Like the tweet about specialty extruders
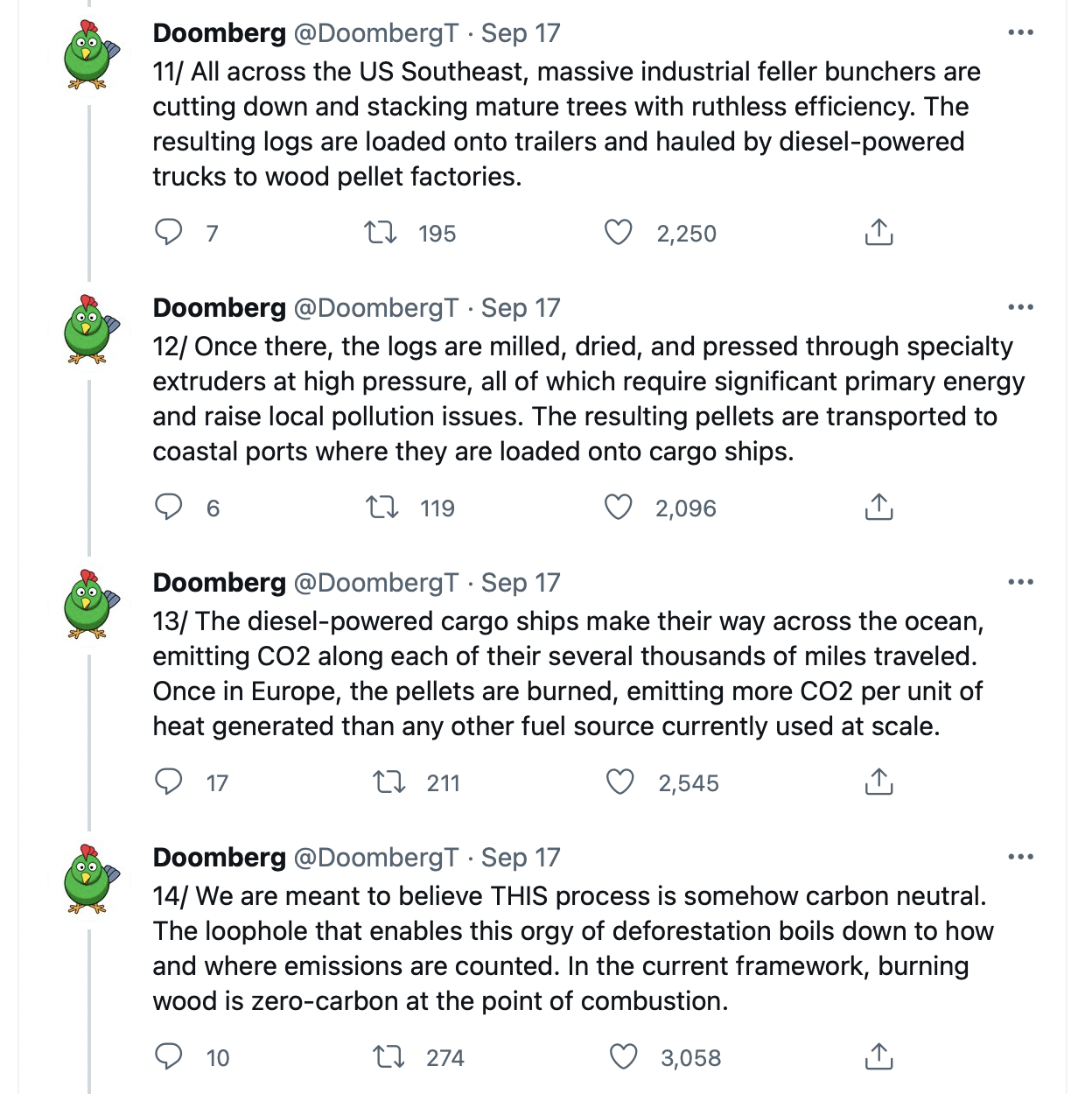1092x1094 pixels. pos(619,508)
